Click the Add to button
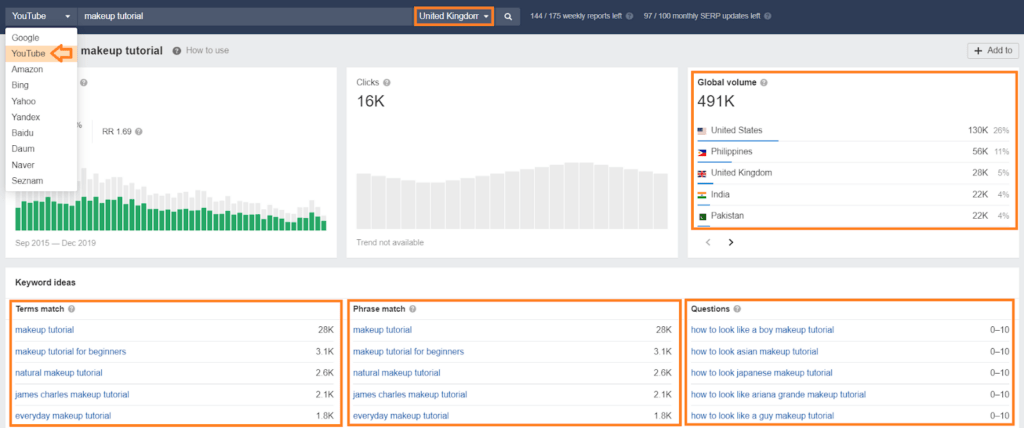 [993, 50]
